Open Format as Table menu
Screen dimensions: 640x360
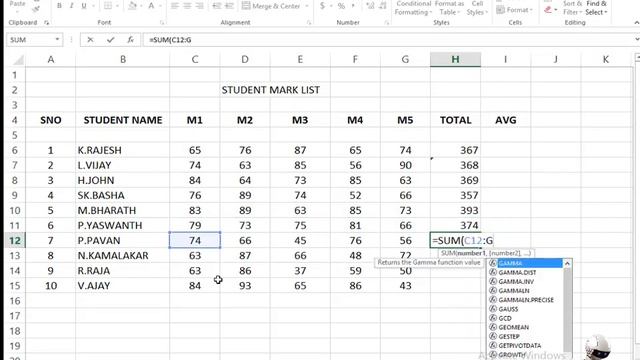tap(449, 8)
